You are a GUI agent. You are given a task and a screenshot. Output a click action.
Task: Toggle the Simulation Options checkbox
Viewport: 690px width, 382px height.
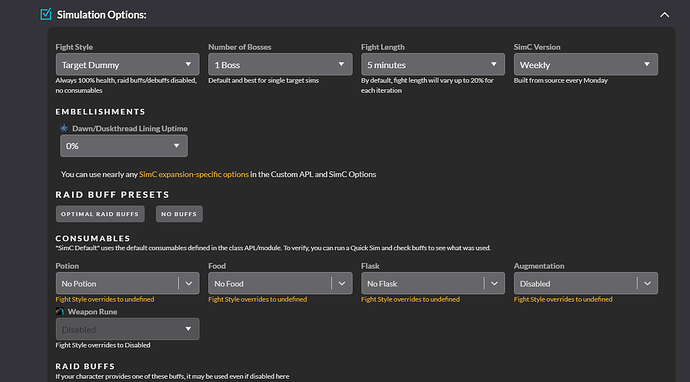(46, 15)
